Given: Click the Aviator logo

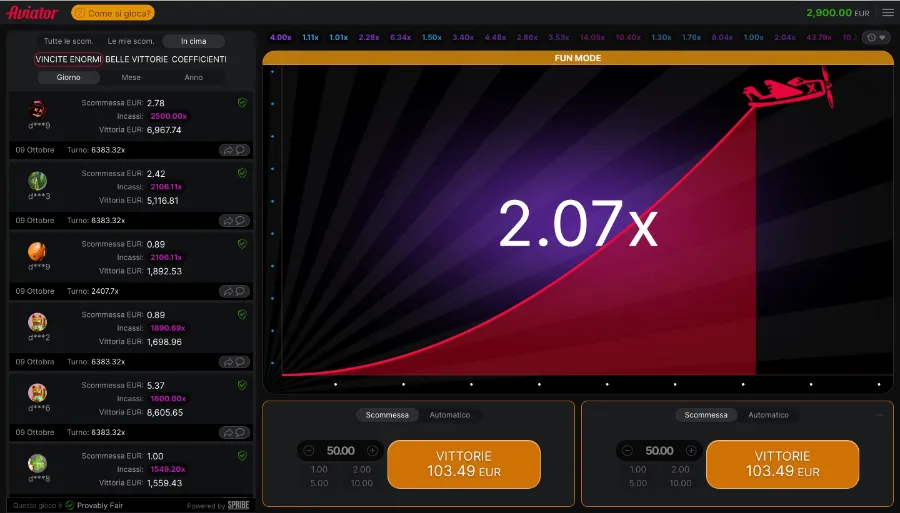Looking at the screenshot, I should (33, 13).
